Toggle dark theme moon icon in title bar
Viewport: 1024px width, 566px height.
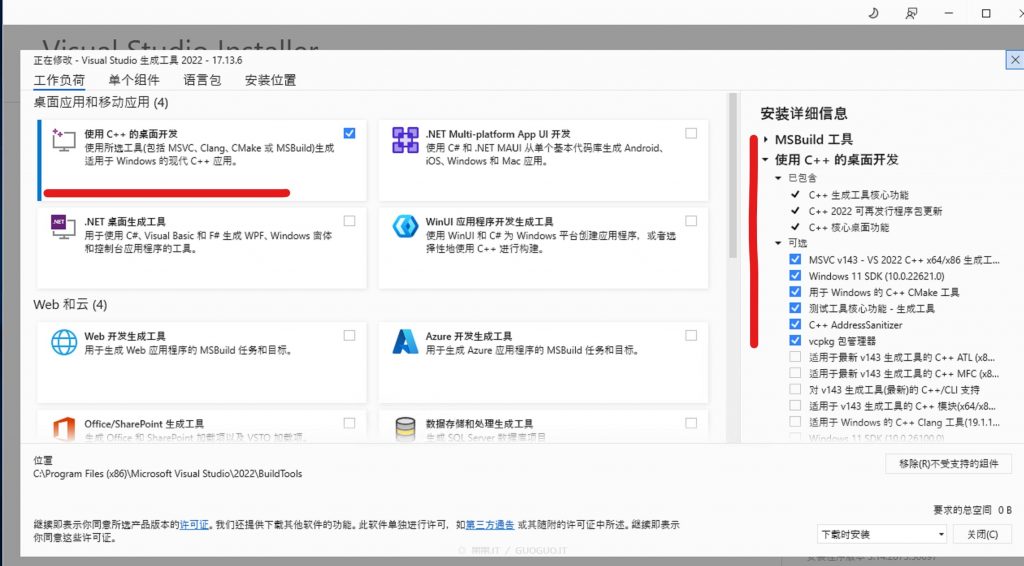(873, 12)
